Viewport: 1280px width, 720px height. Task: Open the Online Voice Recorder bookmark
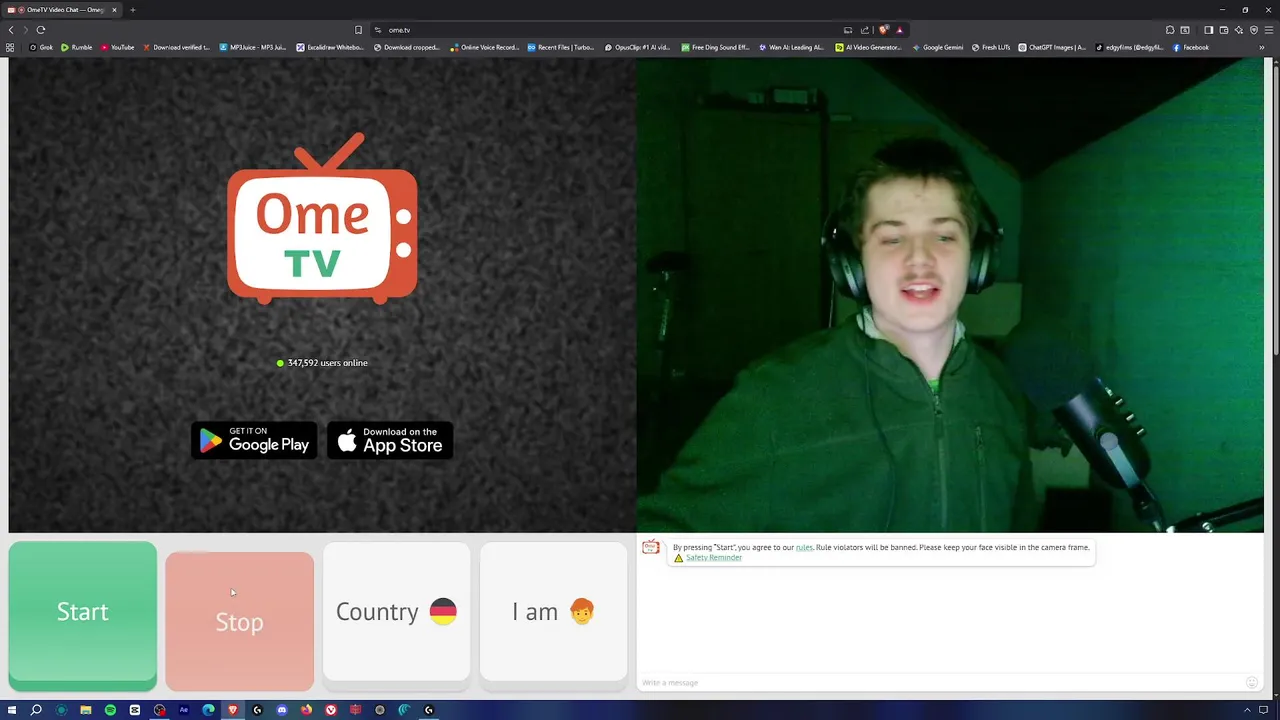pyautogui.click(x=485, y=47)
